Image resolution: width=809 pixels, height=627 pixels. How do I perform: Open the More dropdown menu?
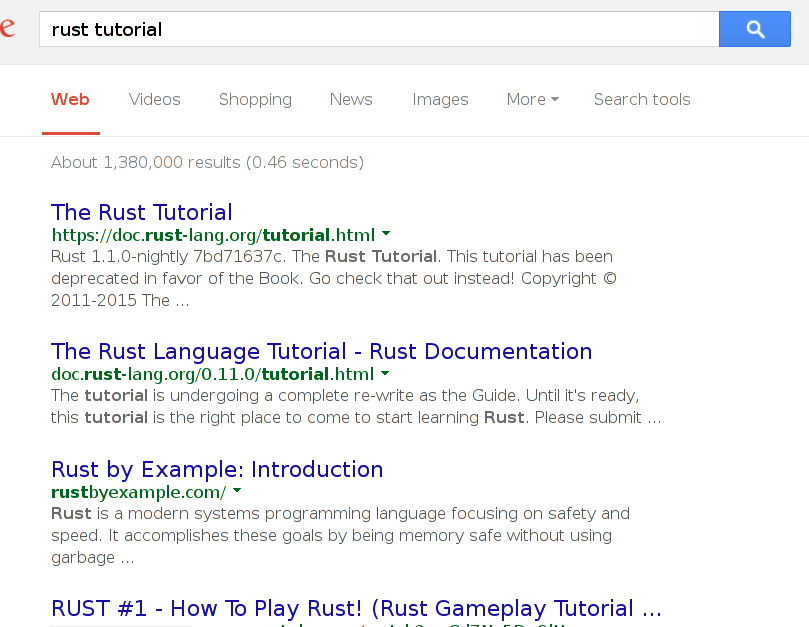click(531, 99)
